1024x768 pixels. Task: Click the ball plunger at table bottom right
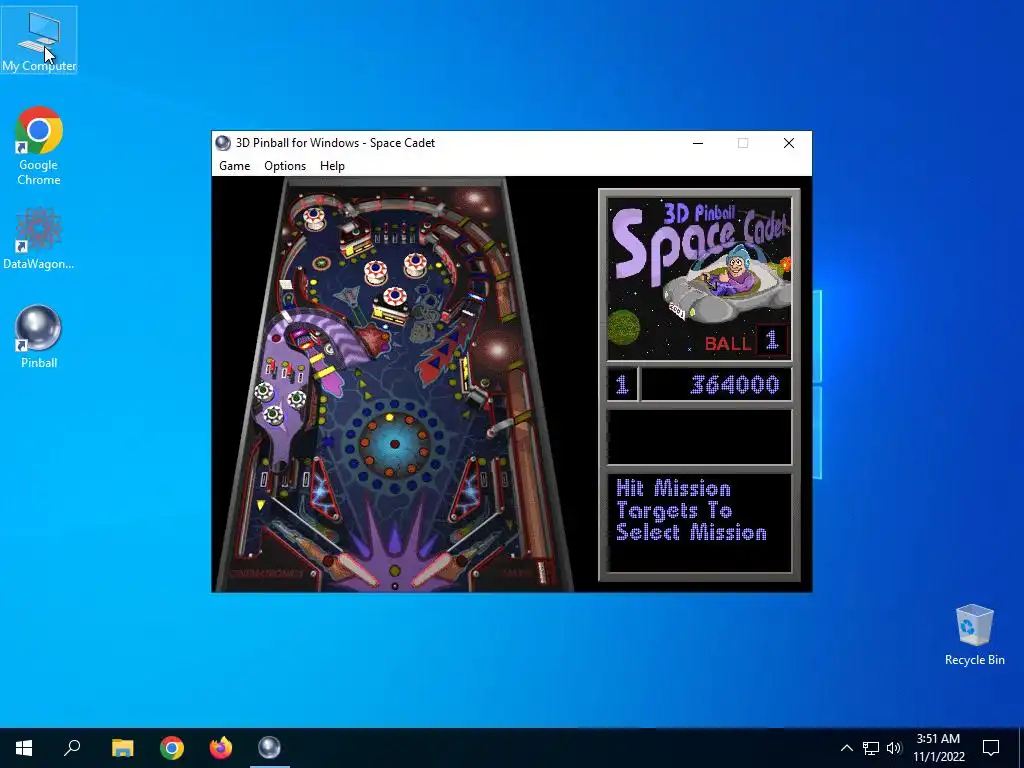(x=541, y=571)
